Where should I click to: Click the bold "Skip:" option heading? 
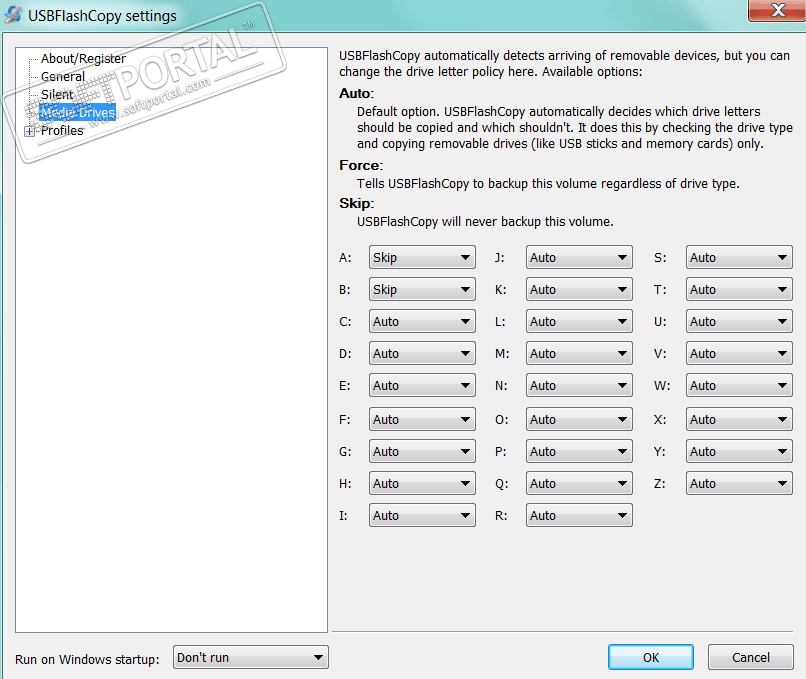click(x=356, y=204)
